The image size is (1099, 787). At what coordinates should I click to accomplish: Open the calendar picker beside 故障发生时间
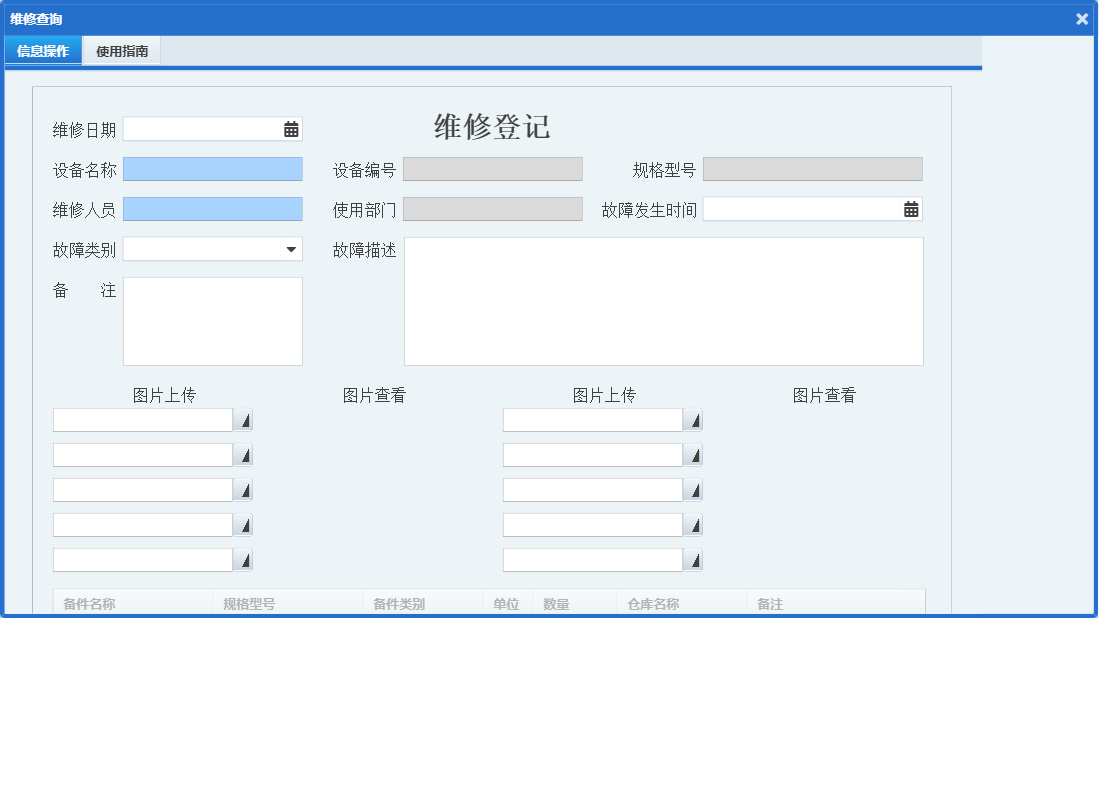point(909,208)
